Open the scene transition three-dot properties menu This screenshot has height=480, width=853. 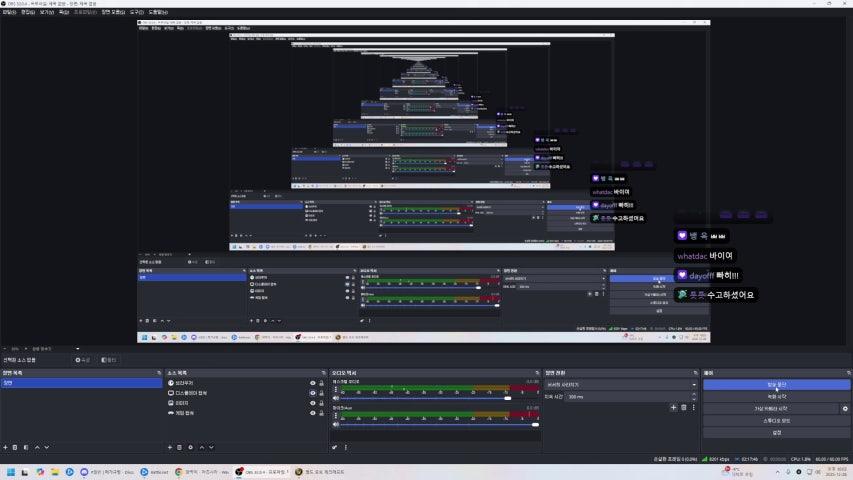tap(694, 407)
